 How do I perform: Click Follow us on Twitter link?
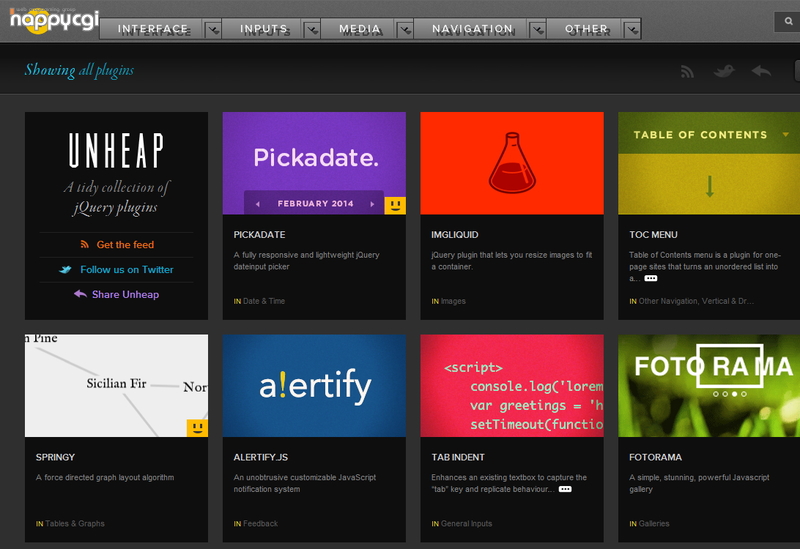[116, 270]
